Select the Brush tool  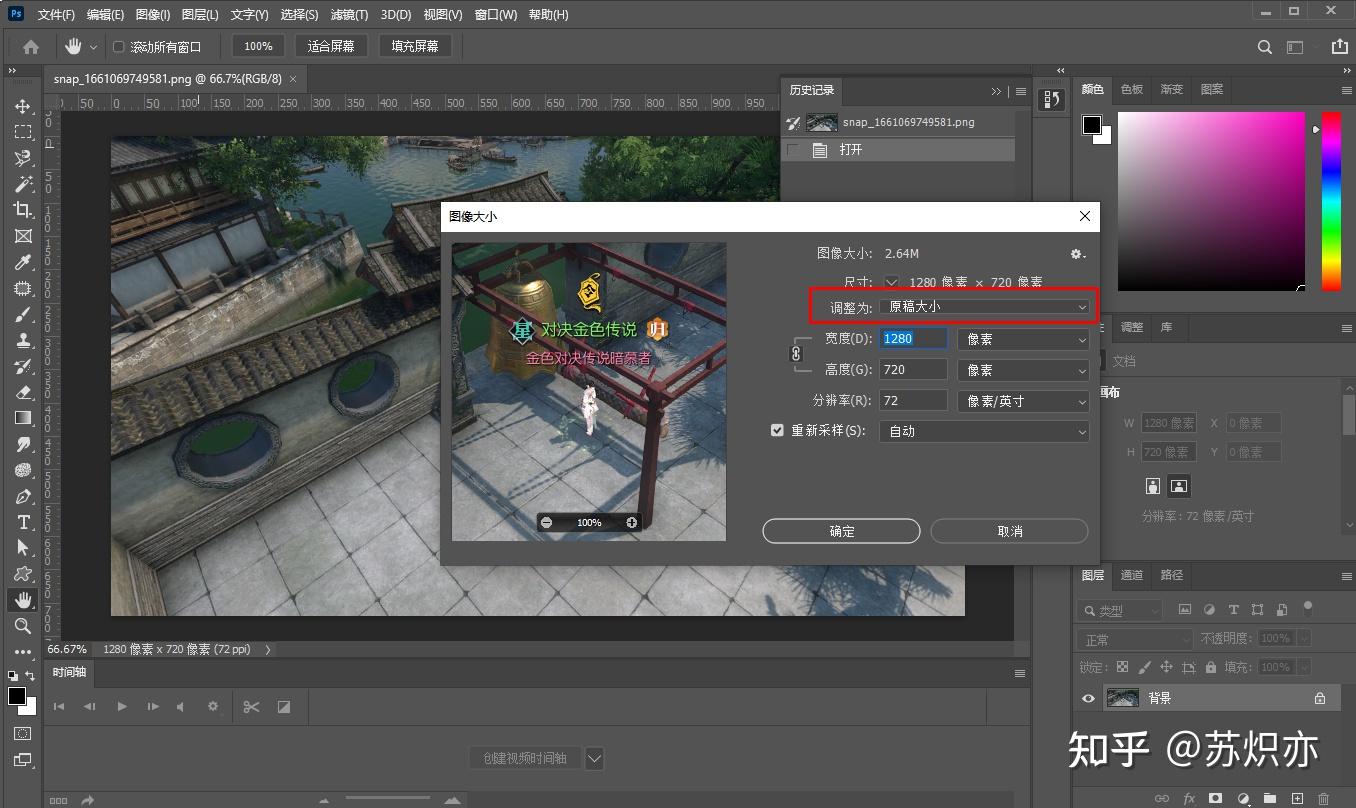click(22, 314)
